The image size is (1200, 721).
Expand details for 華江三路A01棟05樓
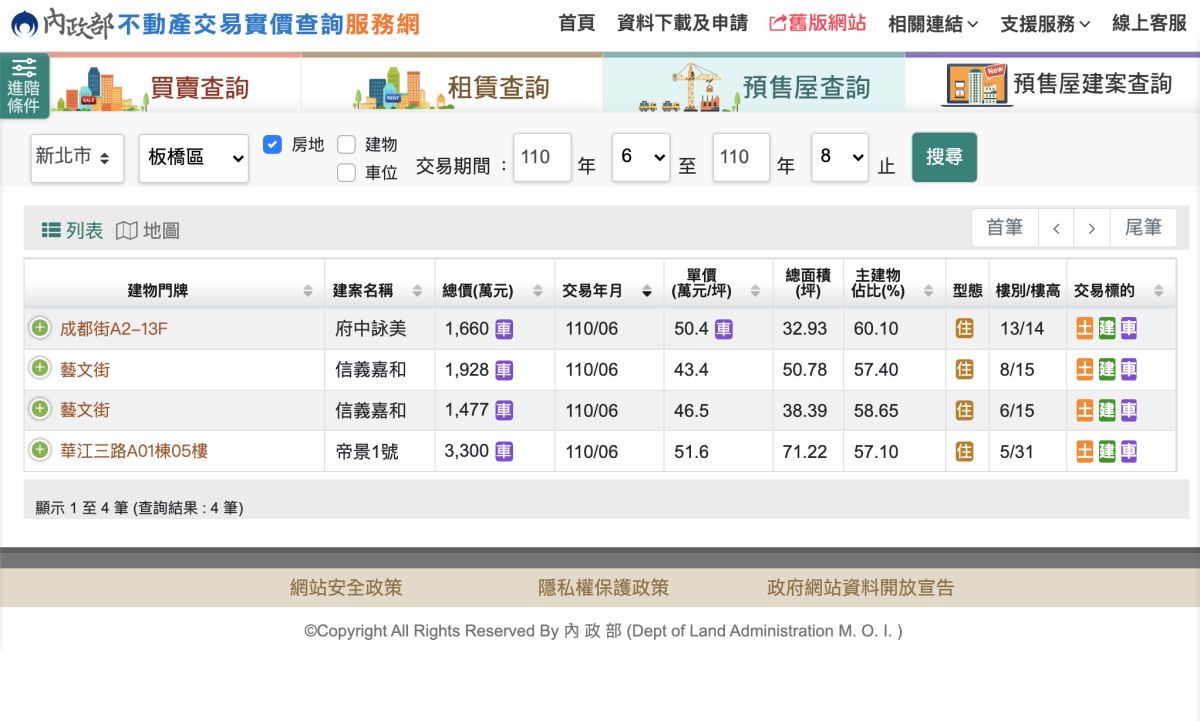tap(40, 451)
